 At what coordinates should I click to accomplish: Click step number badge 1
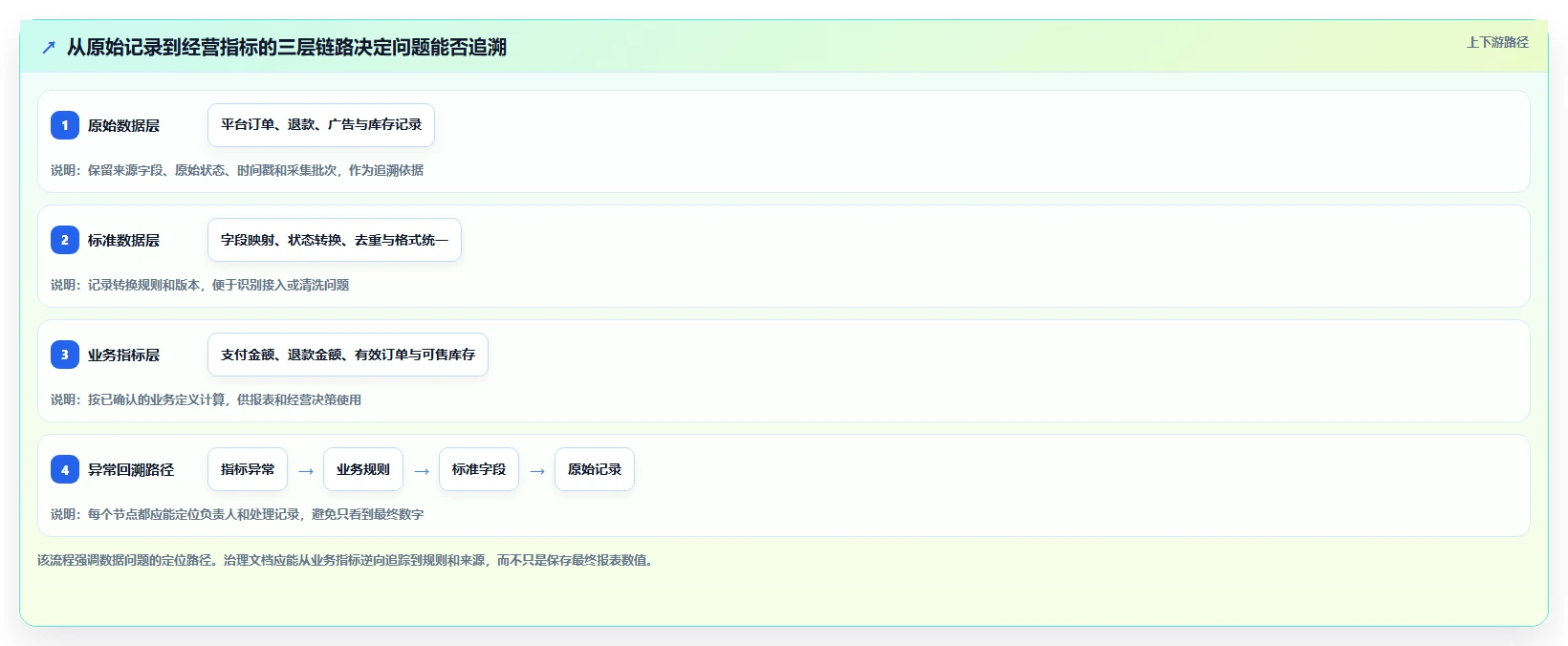[x=65, y=125]
